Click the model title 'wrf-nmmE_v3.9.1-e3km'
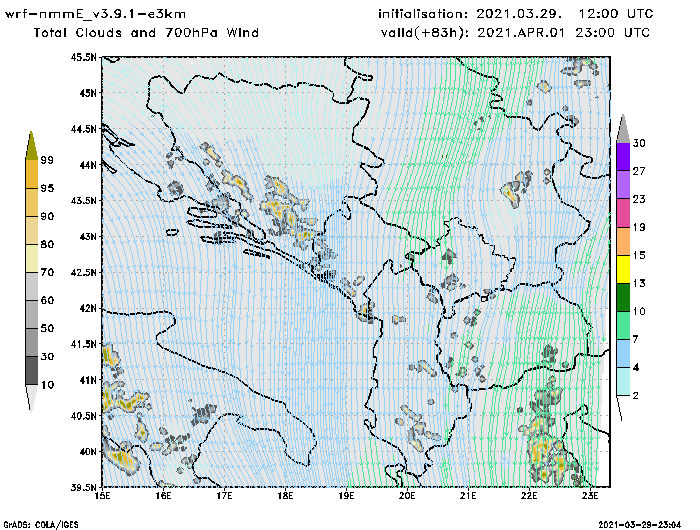The width and height of the screenshot is (700, 530). click(95, 14)
